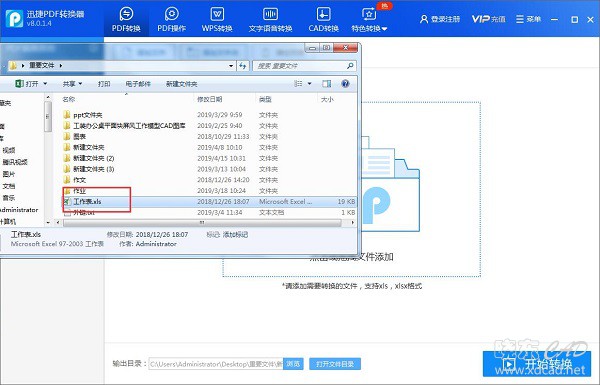Viewport: 600px width, 385px height.
Task: Sort by the 修改日期 column header
Action: click(209, 99)
